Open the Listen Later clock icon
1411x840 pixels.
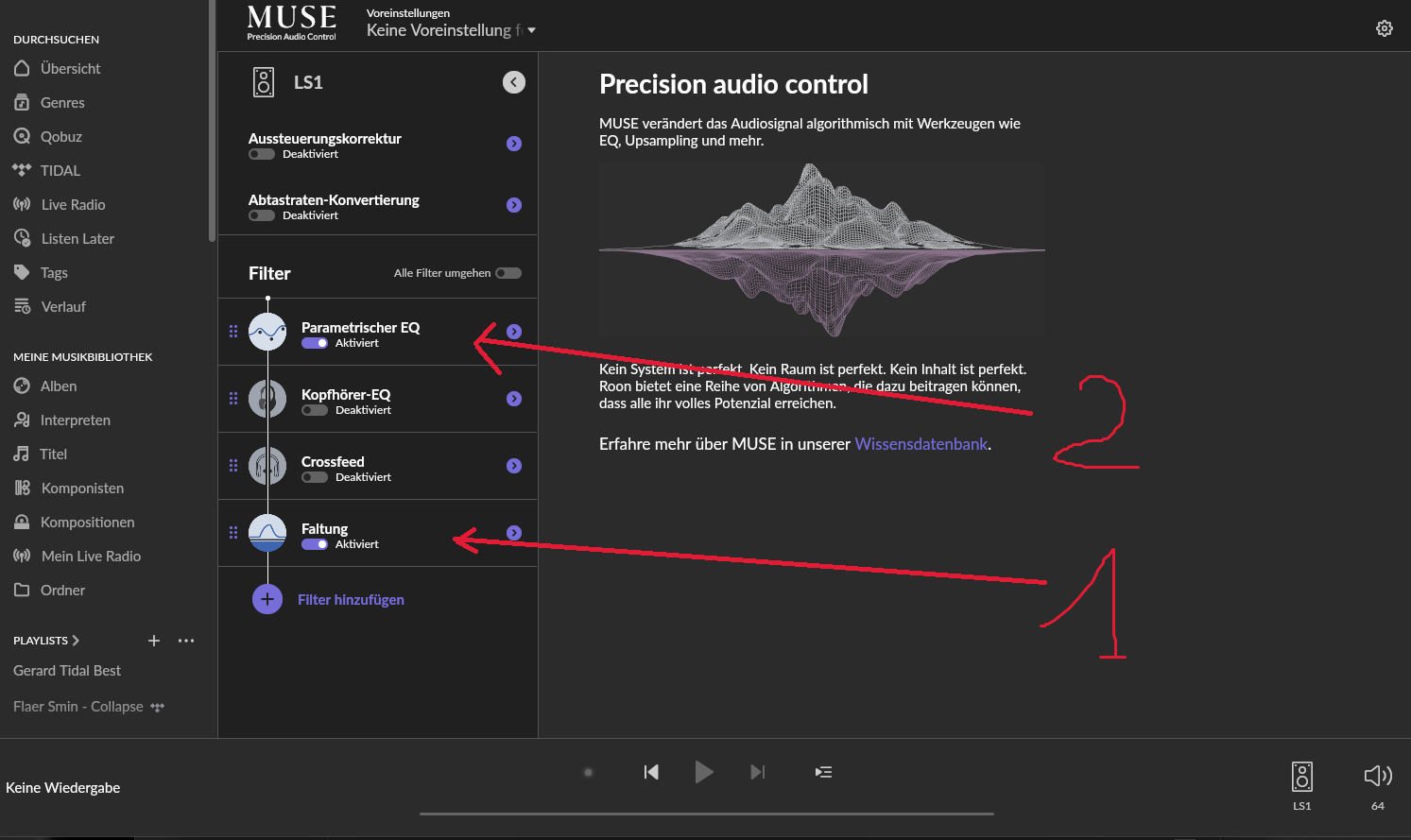22,238
